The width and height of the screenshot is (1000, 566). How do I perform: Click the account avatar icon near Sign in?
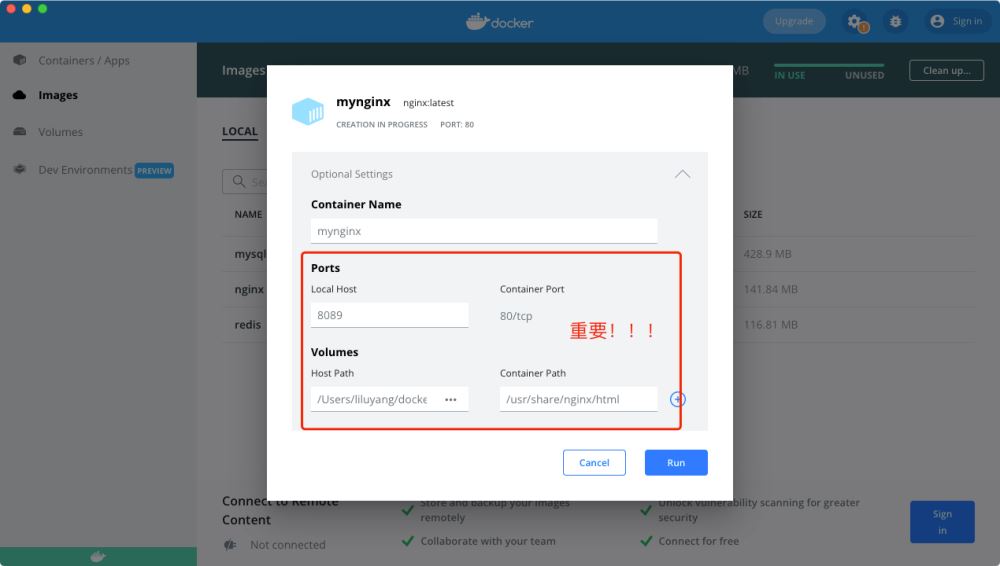coord(937,21)
